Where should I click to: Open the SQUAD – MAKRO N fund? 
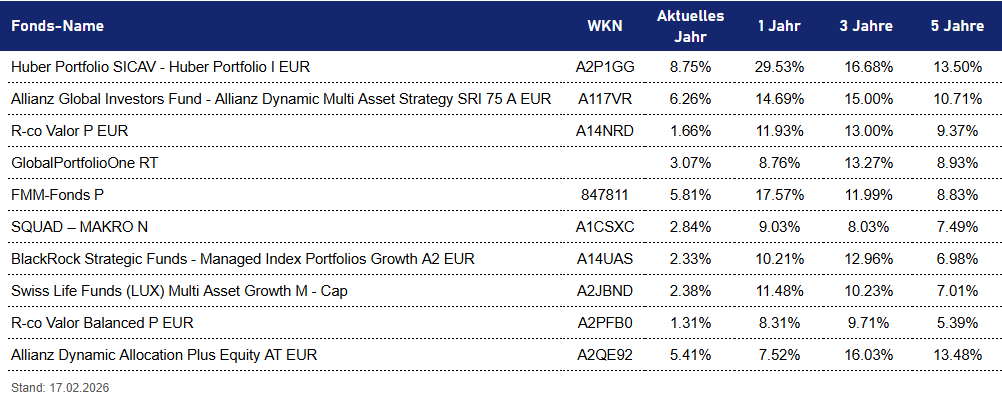79,227
